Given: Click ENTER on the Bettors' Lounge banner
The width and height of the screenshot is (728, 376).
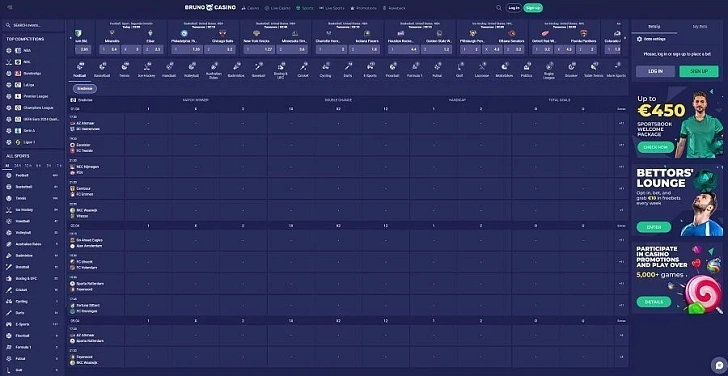Looking at the screenshot, I should pos(654,227).
